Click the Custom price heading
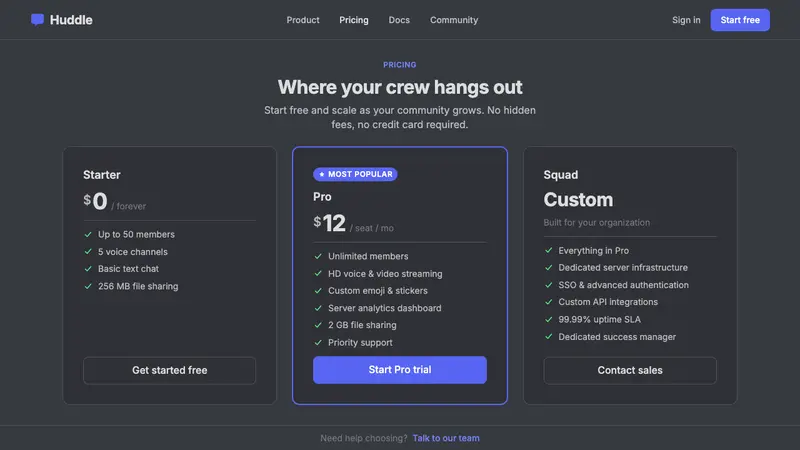 (x=578, y=199)
